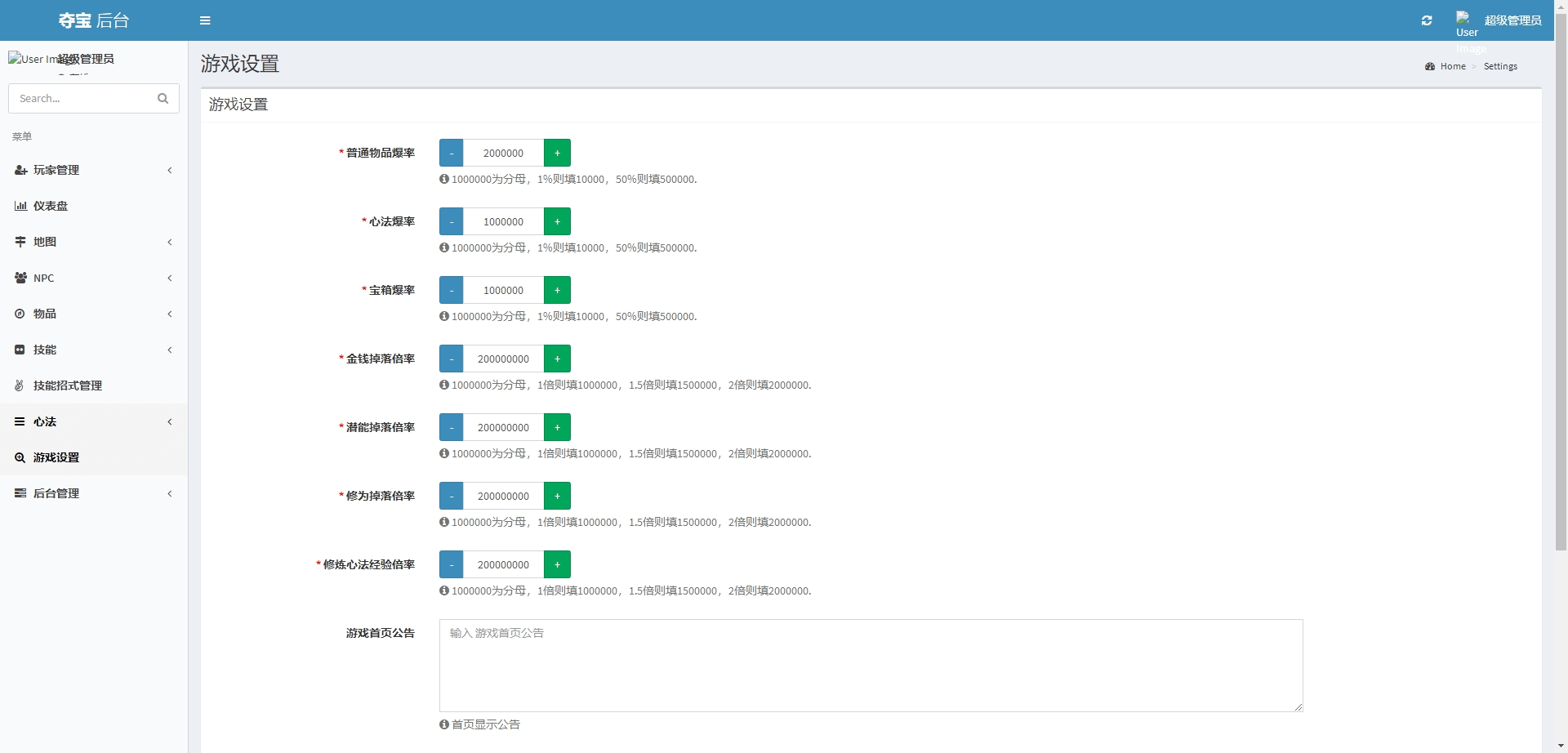The width and height of the screenshot is (1568, 753).
Task: Click the 地图 signpost icon
Action: coord(20,242)
